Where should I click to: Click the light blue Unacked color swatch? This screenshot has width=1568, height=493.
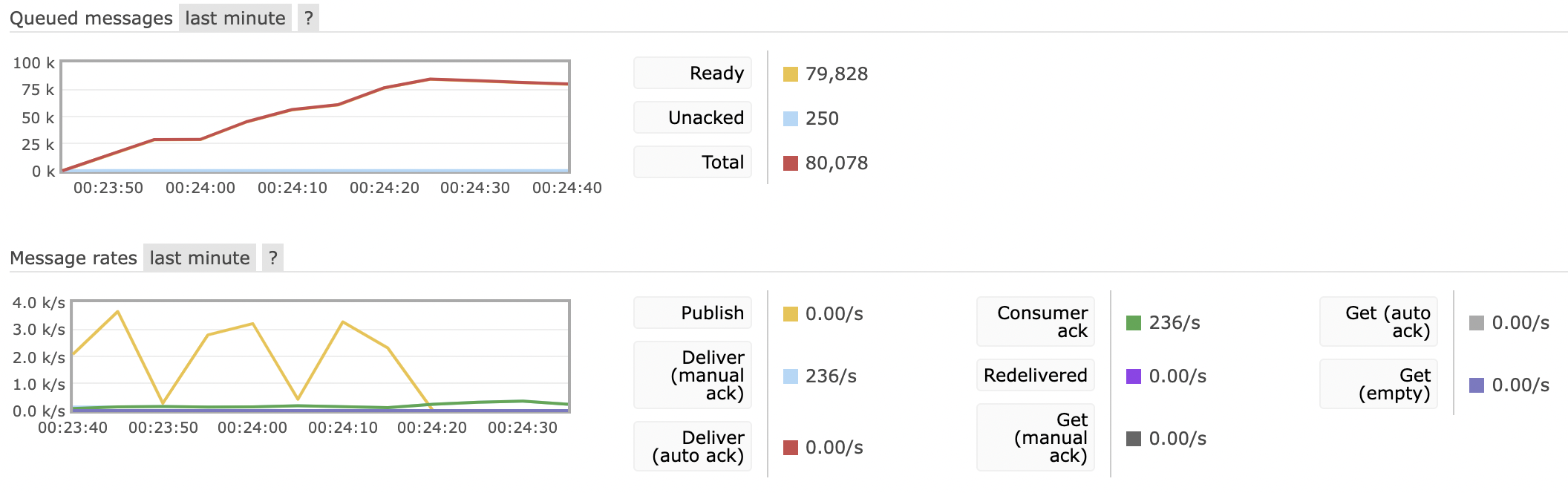[x=791, y=119]
